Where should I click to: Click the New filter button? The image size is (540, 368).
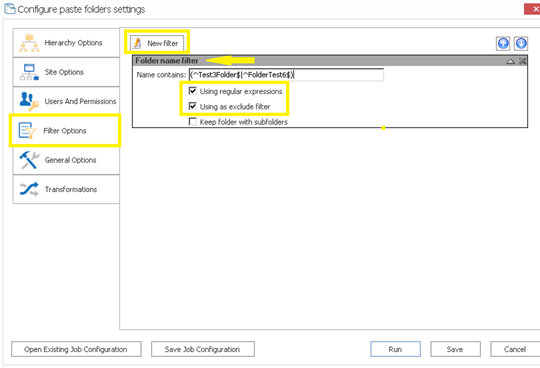point(157,43)
